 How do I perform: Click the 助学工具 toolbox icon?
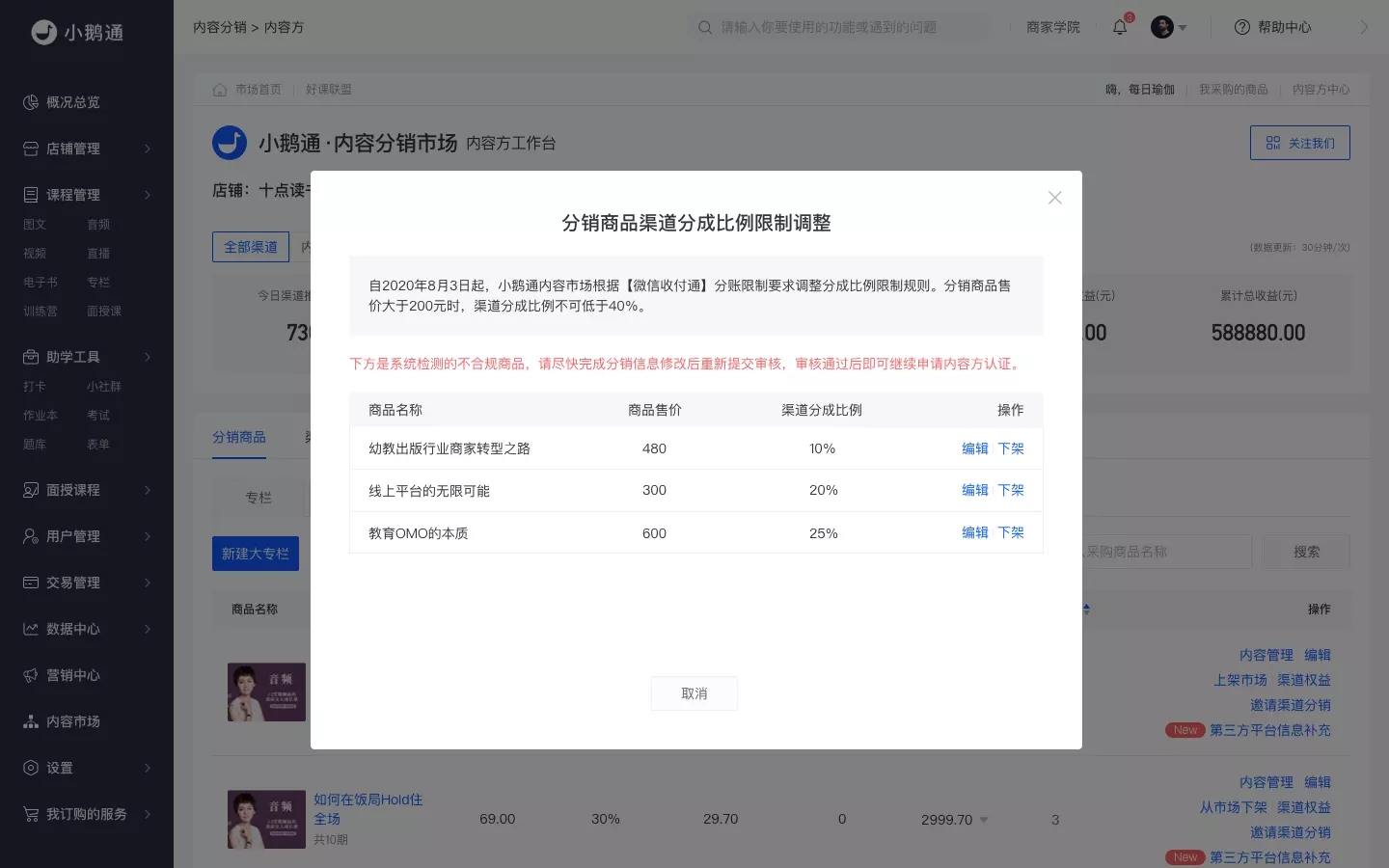(x=31, y=357)
